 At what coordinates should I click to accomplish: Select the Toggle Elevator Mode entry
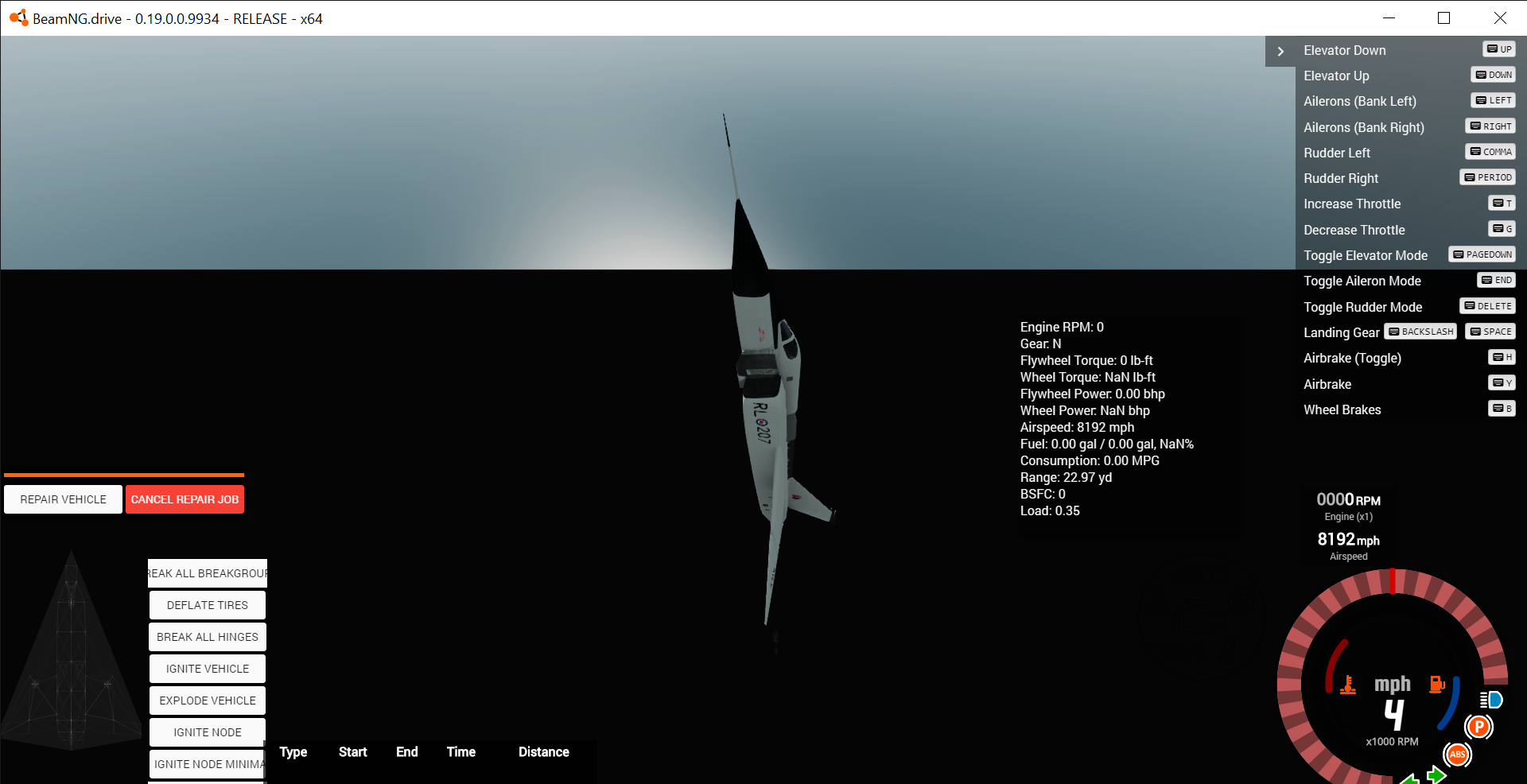[1366, 255]
